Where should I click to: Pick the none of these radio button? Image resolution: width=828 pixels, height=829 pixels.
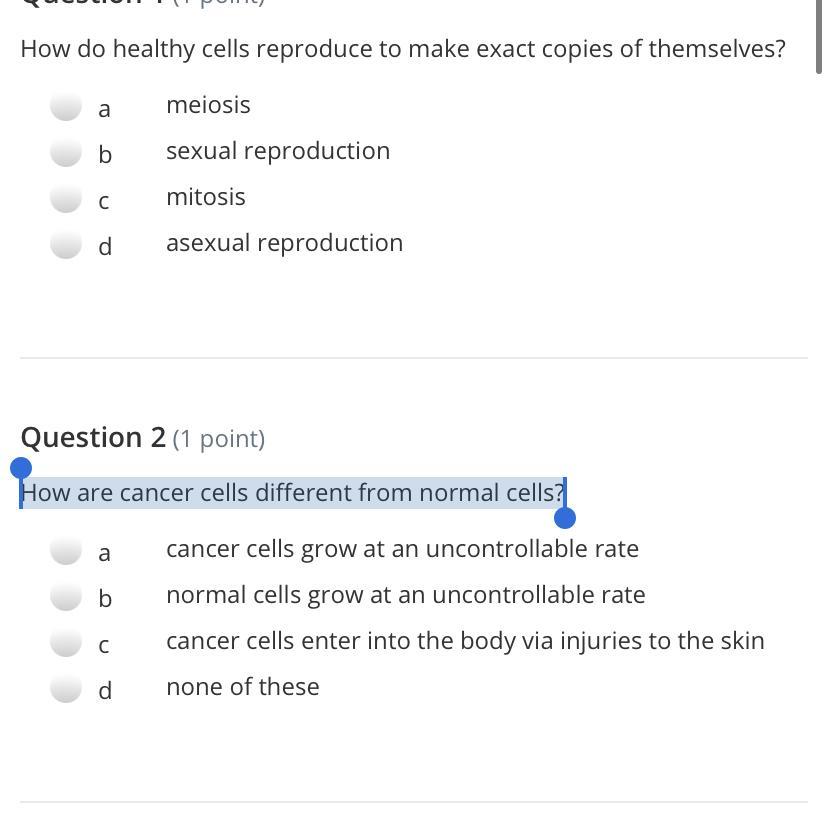coord(66,687)
